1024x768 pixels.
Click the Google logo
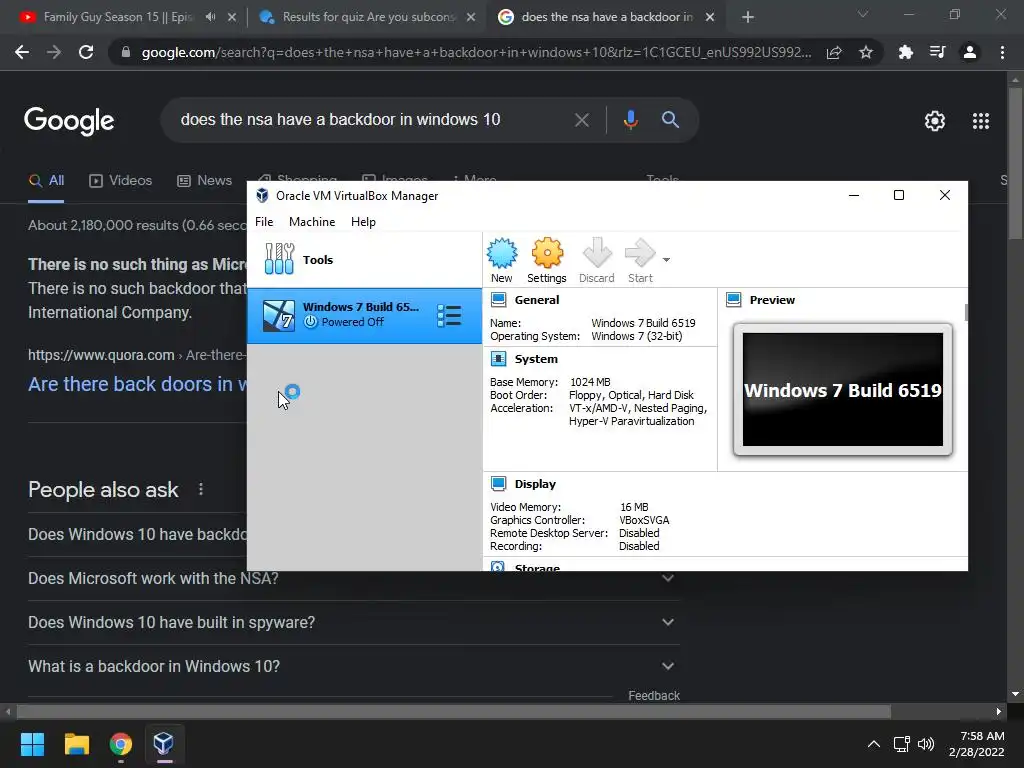(x=69, y=121)
